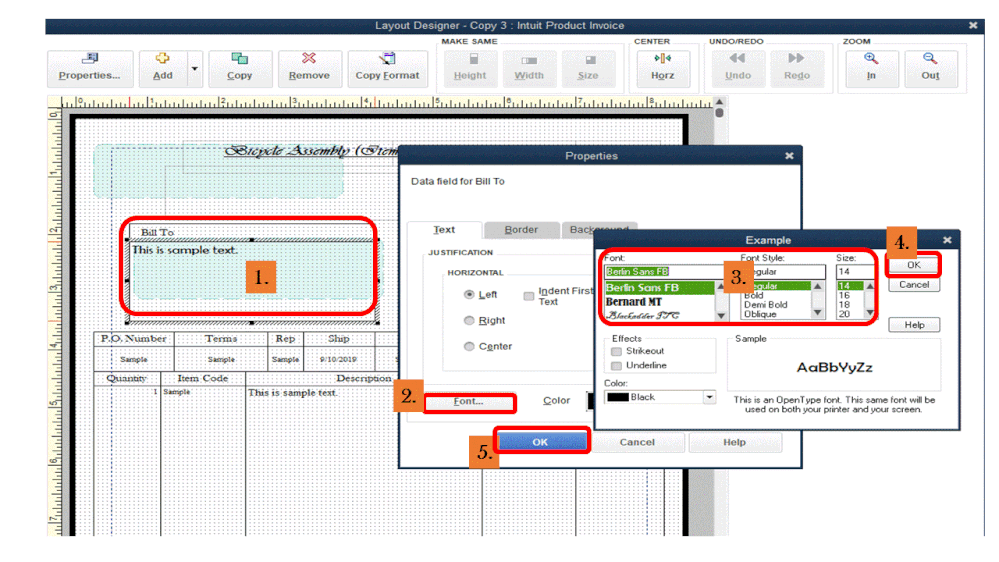
Task: Select font size 18
Action: (x=844, y=305)
